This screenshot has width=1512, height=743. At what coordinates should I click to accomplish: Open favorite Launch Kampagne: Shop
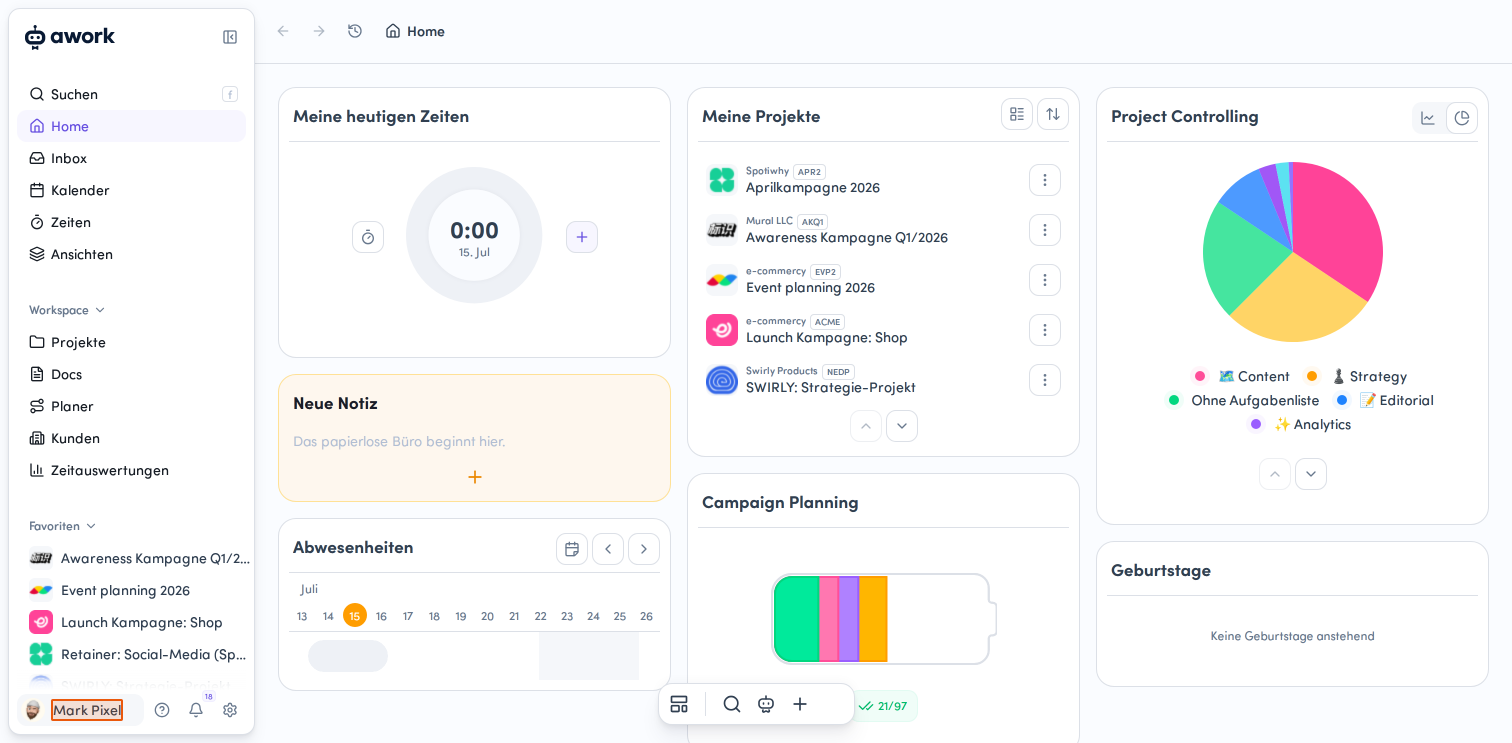coord(131,622)
